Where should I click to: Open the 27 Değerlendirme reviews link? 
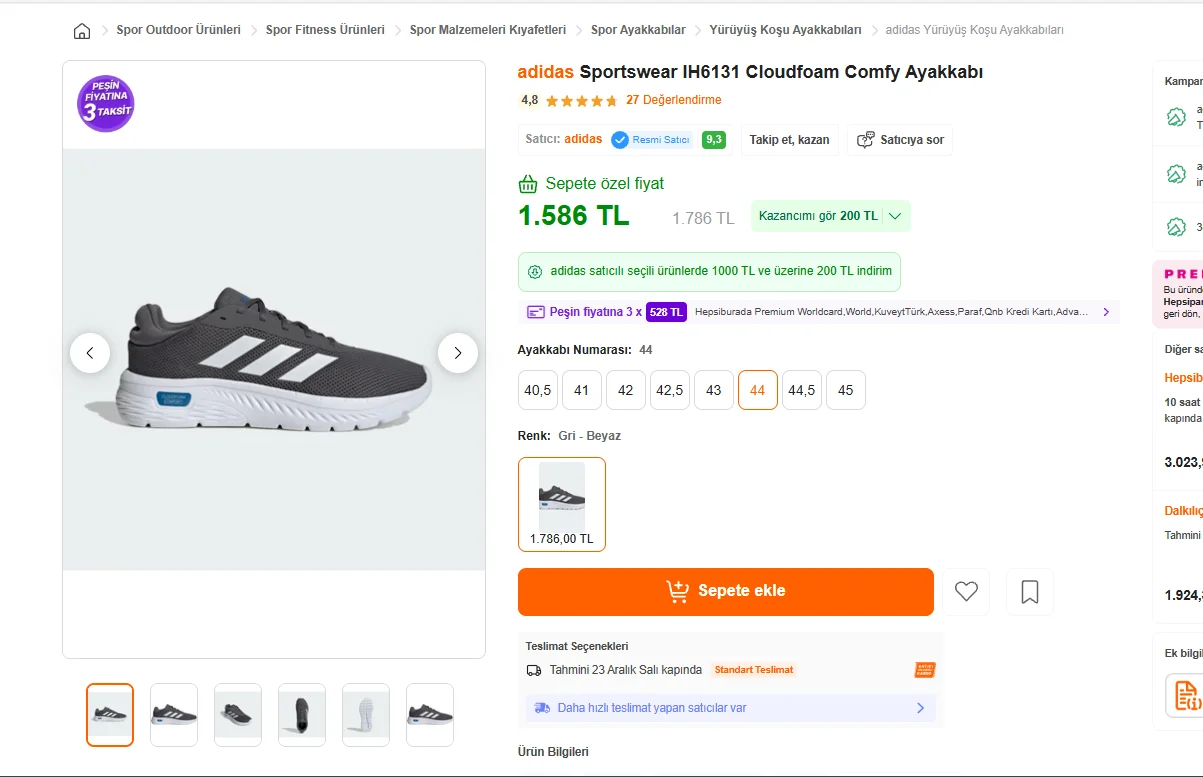tap(673, 100)
